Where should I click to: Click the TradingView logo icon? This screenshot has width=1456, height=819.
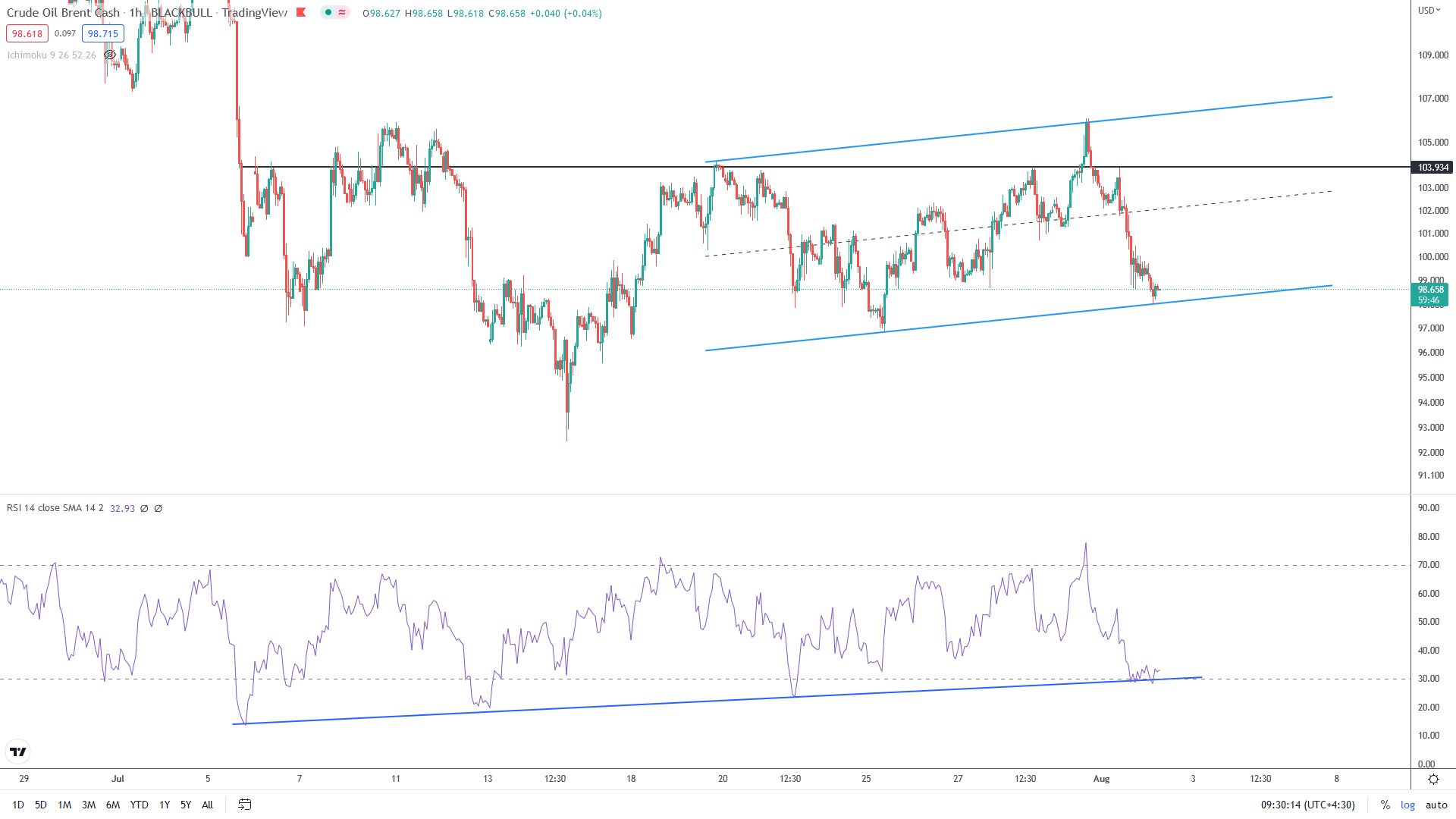coord(18,752)
